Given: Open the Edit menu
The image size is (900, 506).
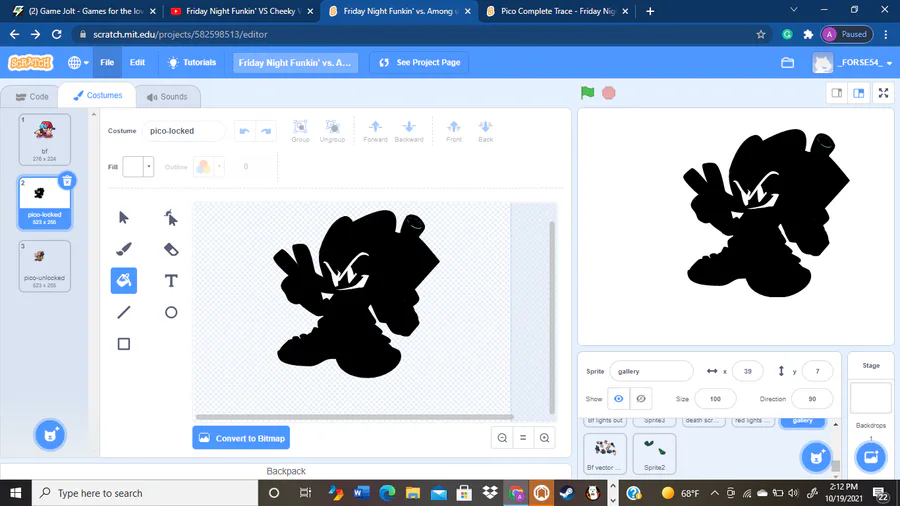Looking at the screenshot, I should [137, 63].
